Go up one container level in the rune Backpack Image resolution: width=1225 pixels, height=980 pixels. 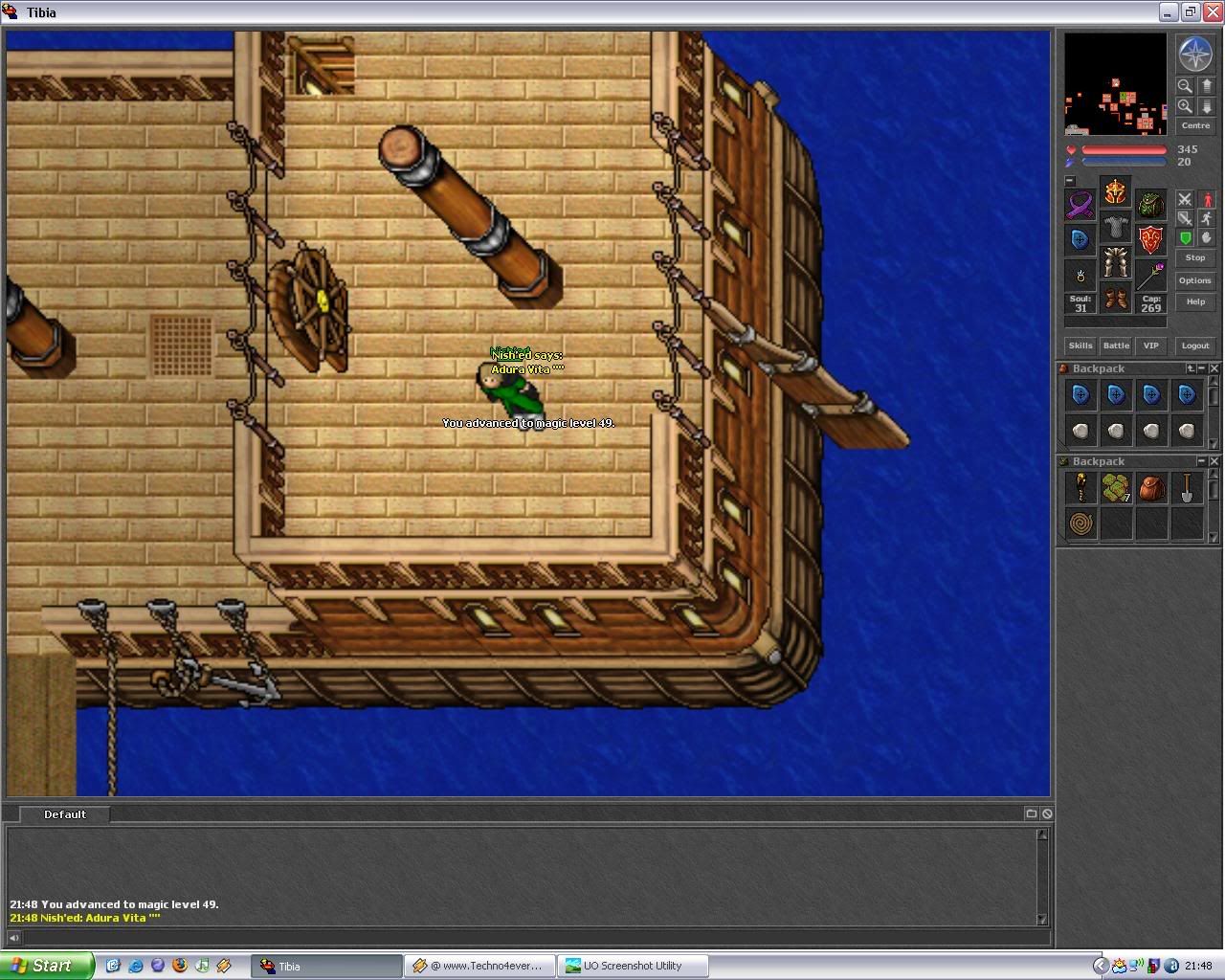1191,368
